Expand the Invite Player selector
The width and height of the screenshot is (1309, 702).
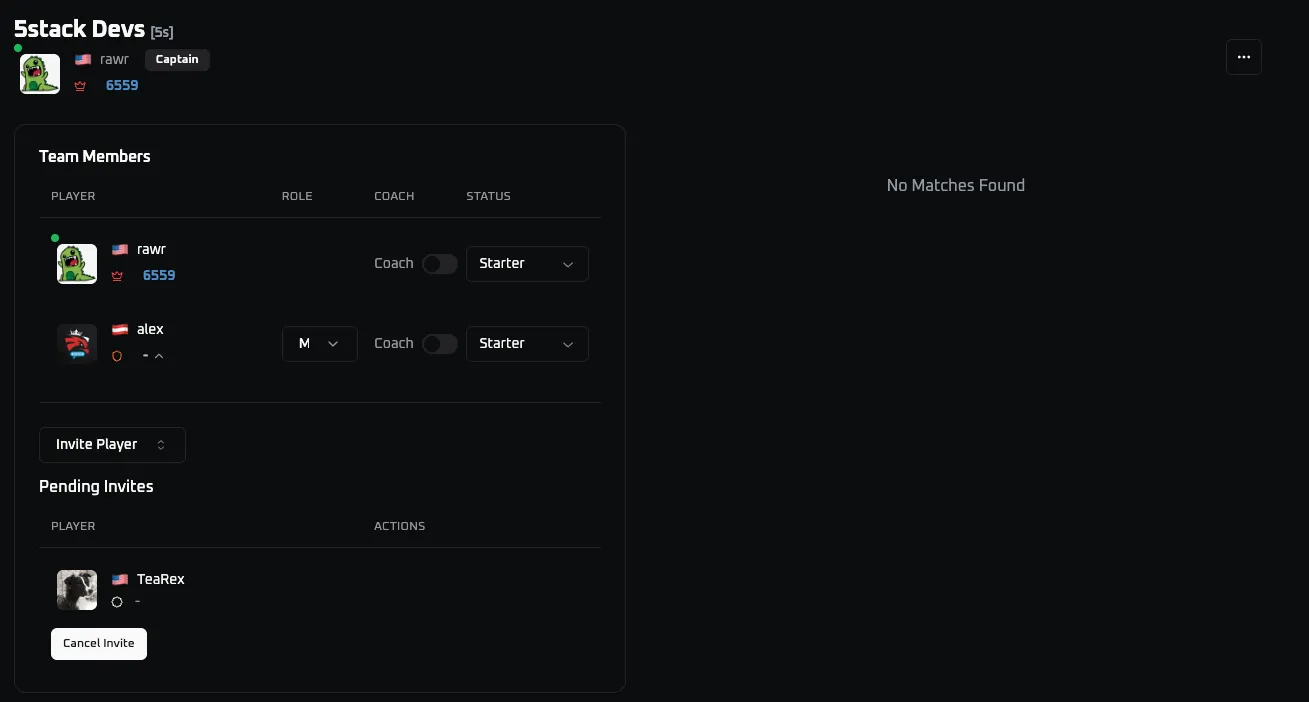point(112,445)
